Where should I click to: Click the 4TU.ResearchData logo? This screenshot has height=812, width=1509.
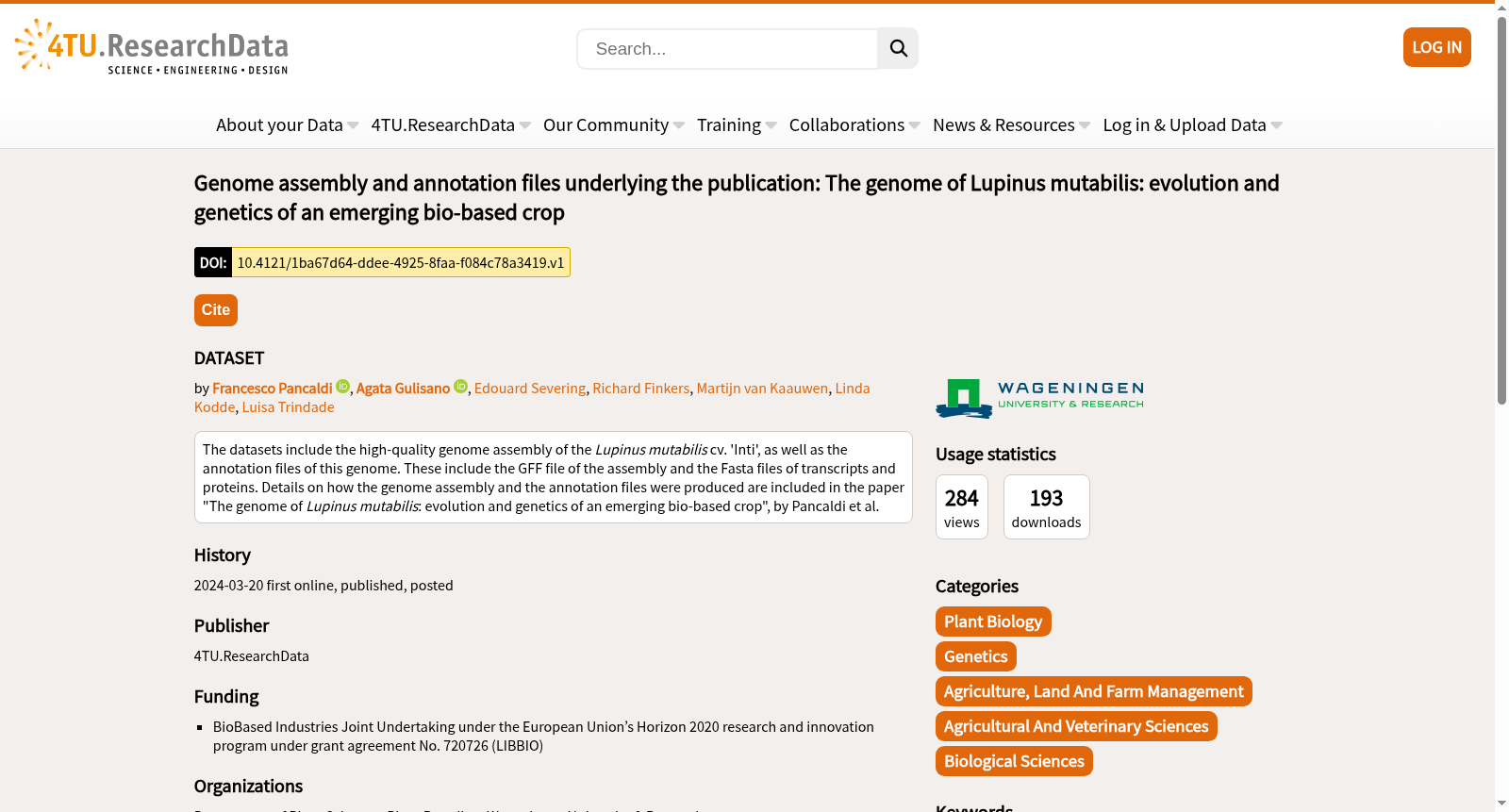[x=151, y=46]
